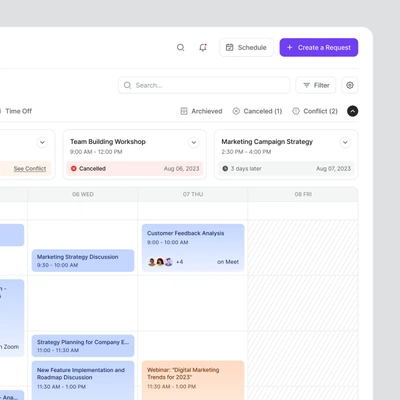This screenshot has width=400, height=400.
Task: Collapse cards with the black chevron-up button
Action: (352, 111)
